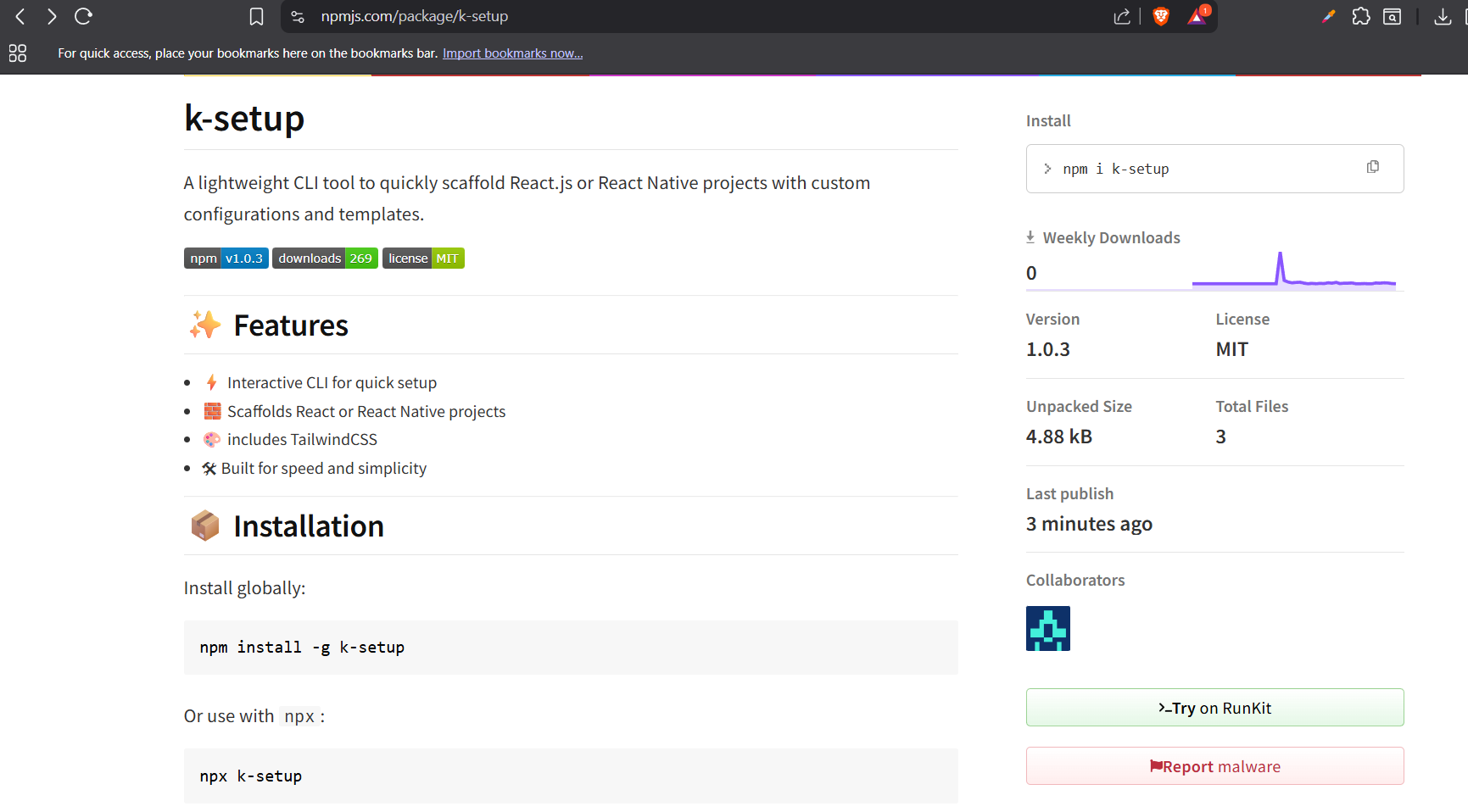The width and height of the screenshot is (1468, 812).
Task: Click the Weekly Downloads sparkline chart
Action: point(1294,270)
